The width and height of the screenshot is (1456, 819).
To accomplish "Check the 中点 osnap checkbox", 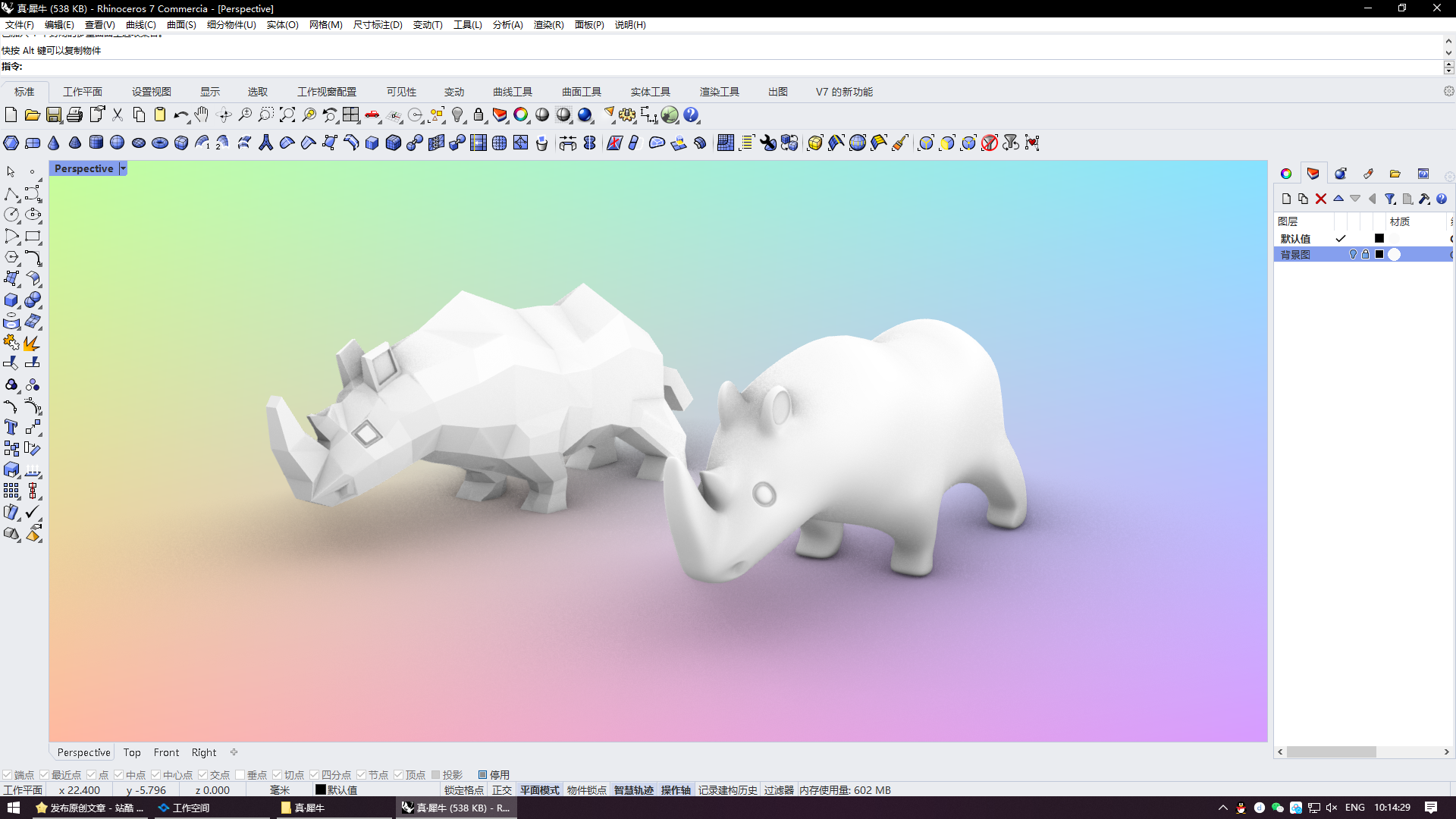I will [x=119, y=775].
